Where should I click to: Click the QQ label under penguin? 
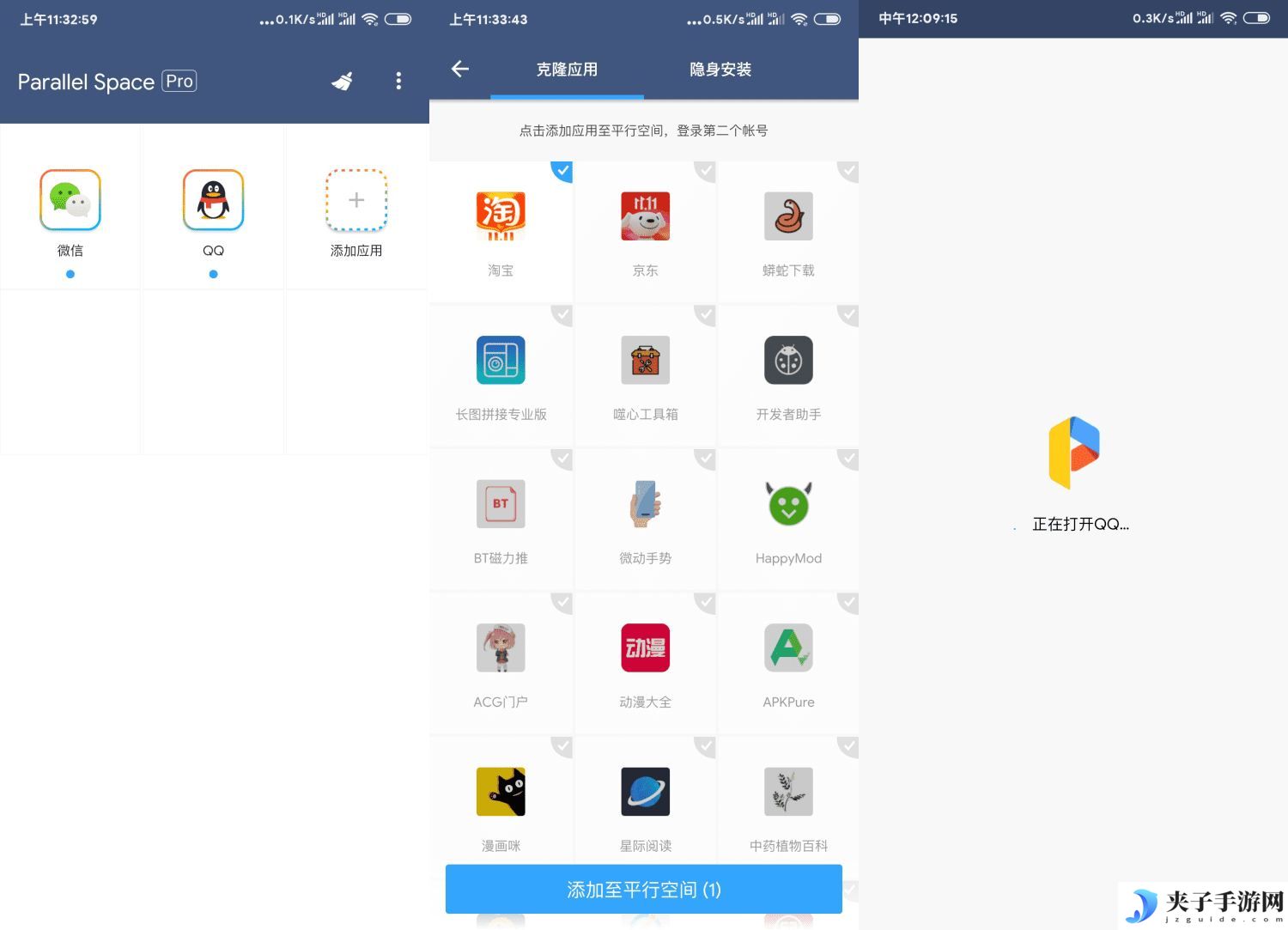tap(213, 251)
